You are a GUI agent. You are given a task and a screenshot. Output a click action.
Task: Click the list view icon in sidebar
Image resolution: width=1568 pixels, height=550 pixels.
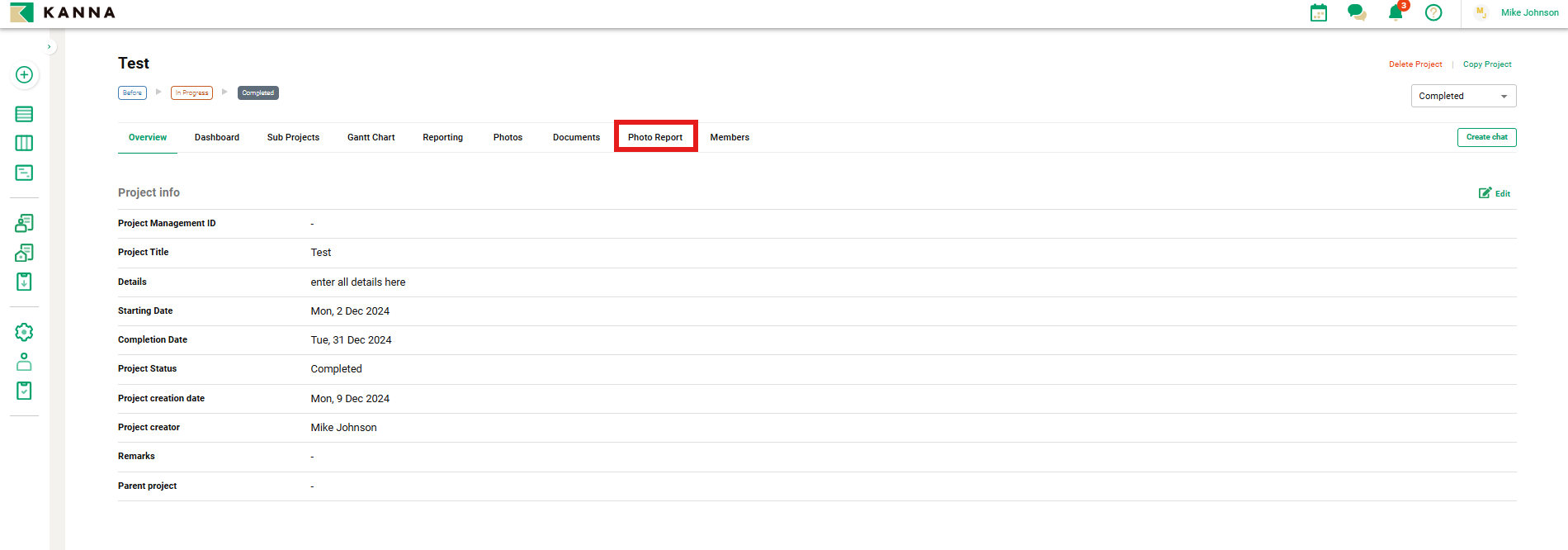point(24,114)
